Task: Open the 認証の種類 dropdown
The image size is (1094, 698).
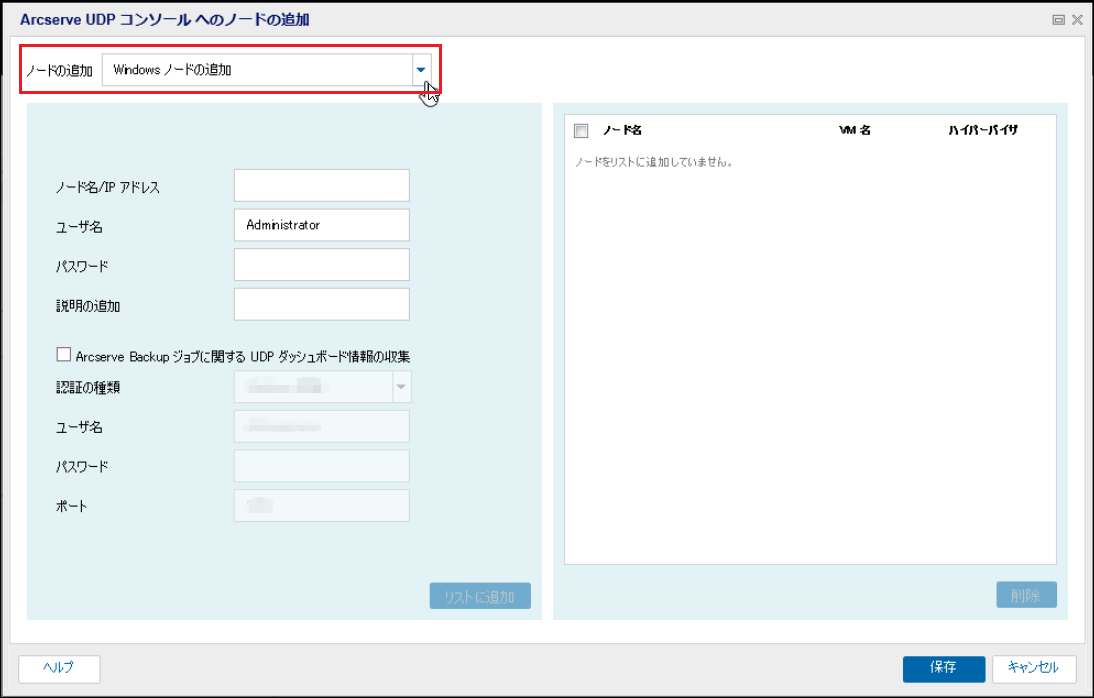Action: coord(402,387)
